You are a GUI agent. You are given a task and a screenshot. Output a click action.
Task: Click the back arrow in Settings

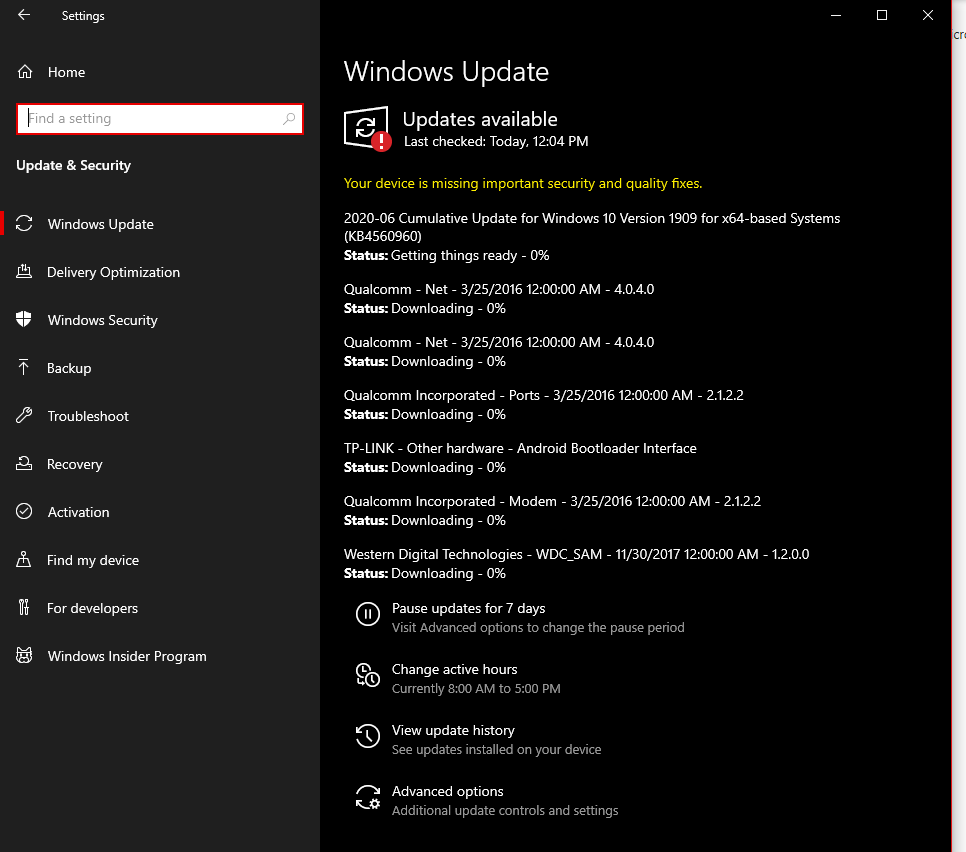pos(24,15)
